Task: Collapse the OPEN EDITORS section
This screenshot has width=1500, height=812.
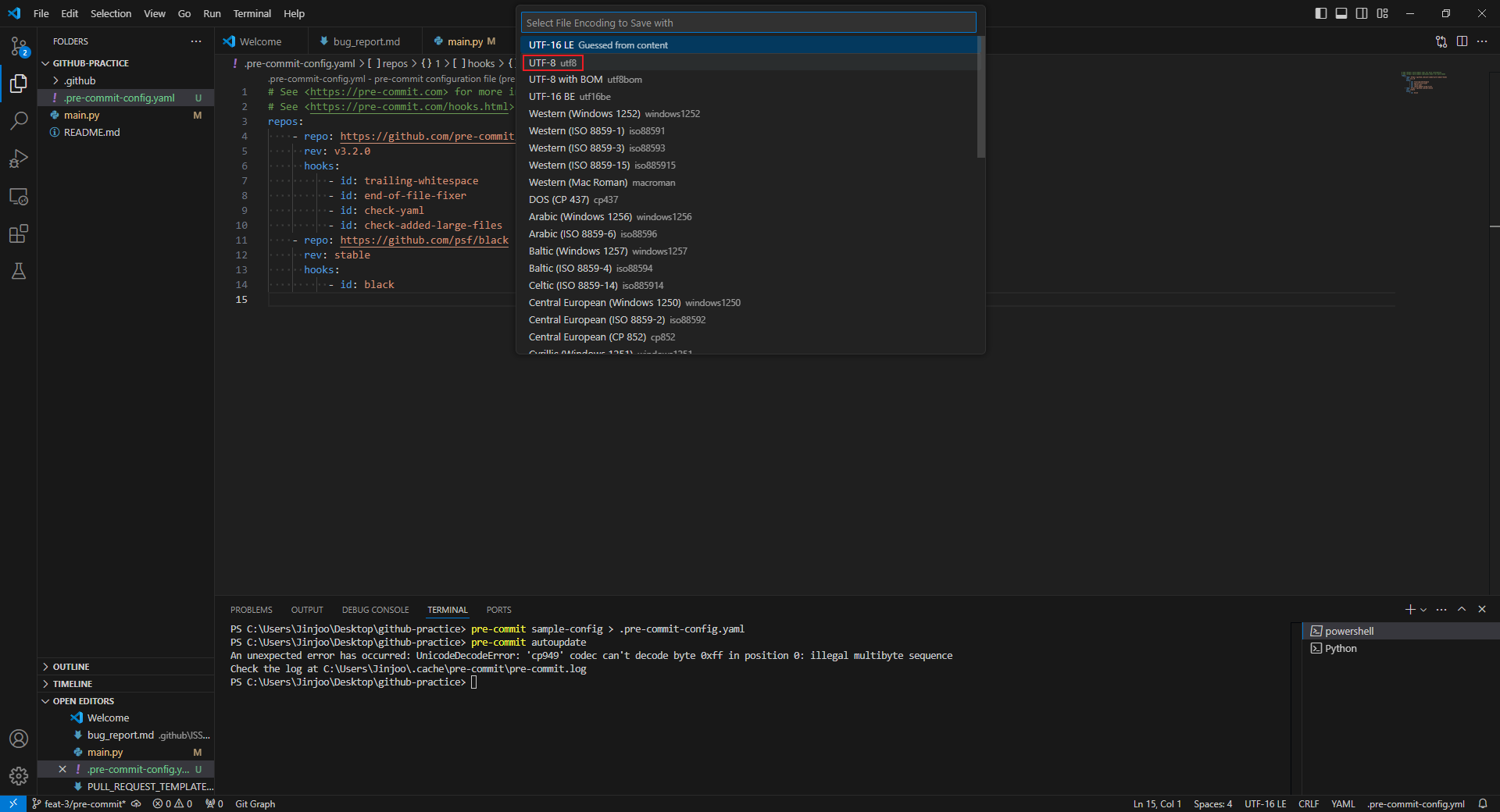Action: (126, 701)
